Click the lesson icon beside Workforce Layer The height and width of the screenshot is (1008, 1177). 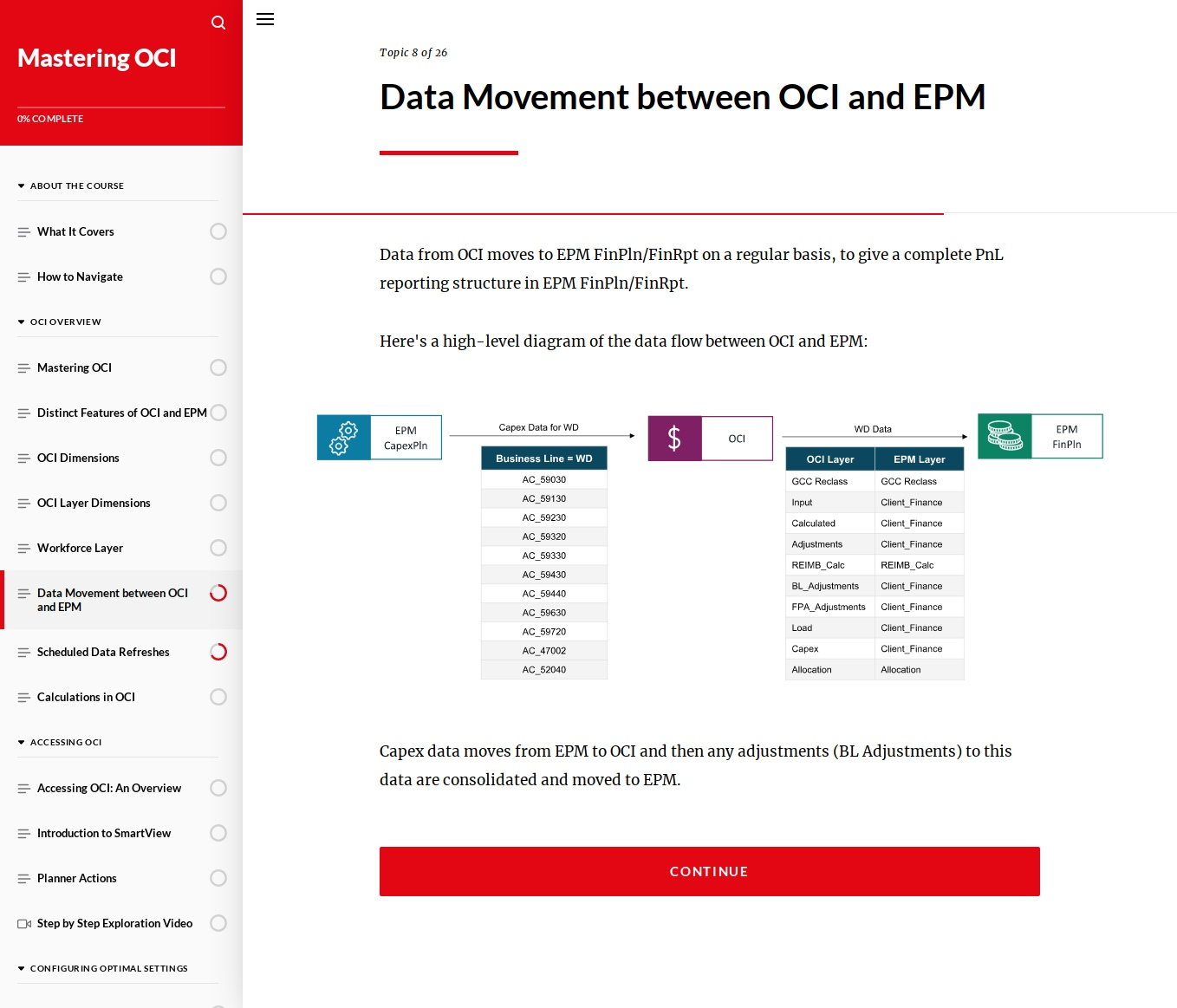pyautogui.click(x=24, y=549)
